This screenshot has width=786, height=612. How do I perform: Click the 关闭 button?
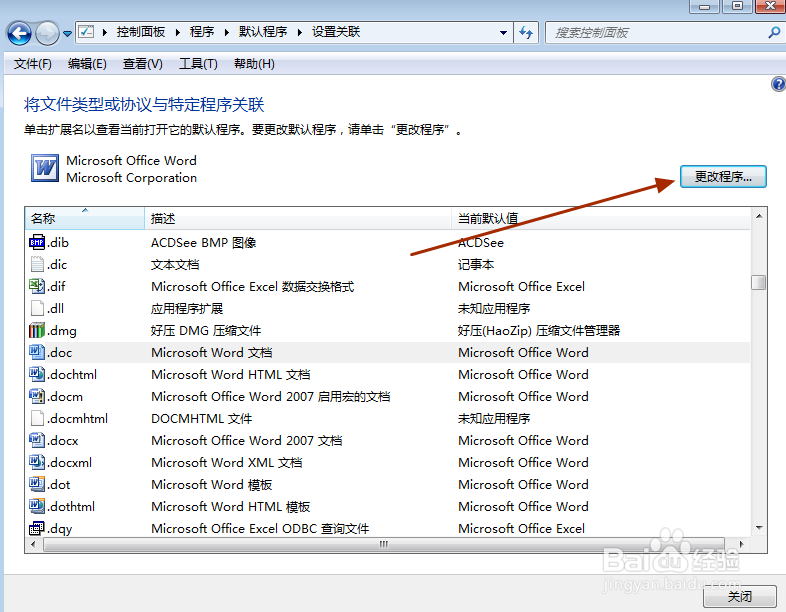(740, 596)
